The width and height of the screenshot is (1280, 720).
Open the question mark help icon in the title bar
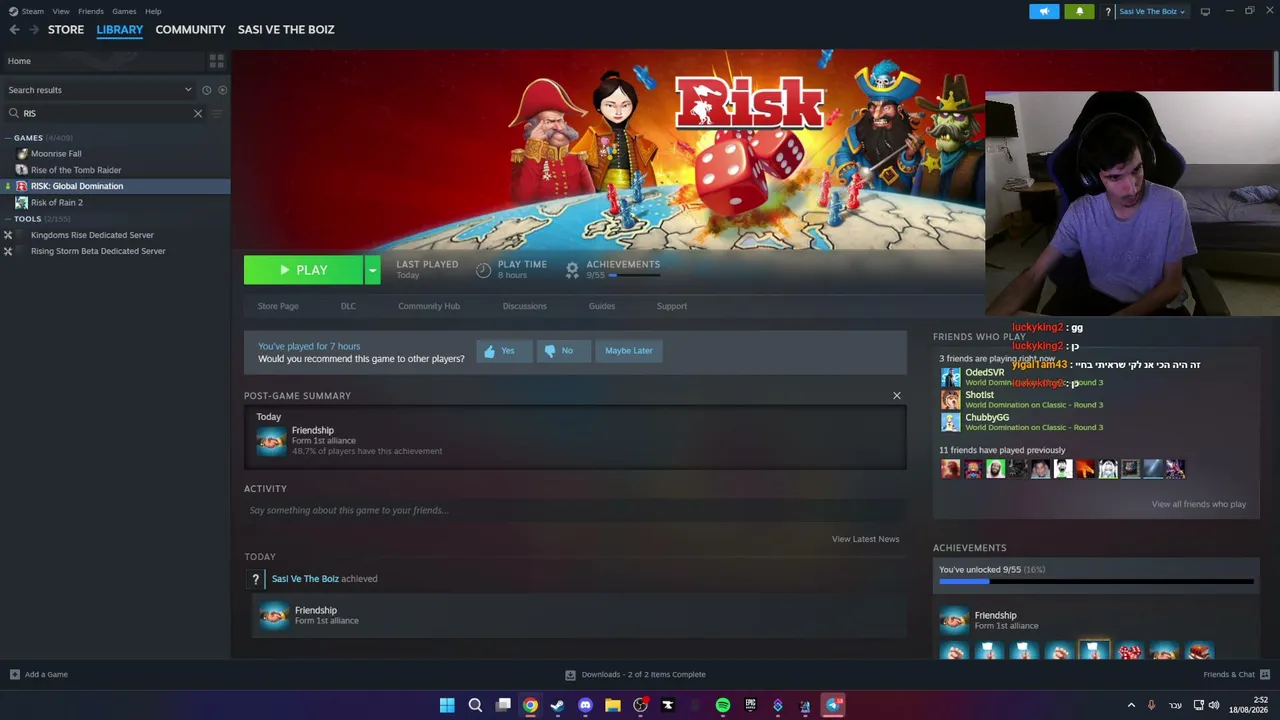[x=1108, y=12]
